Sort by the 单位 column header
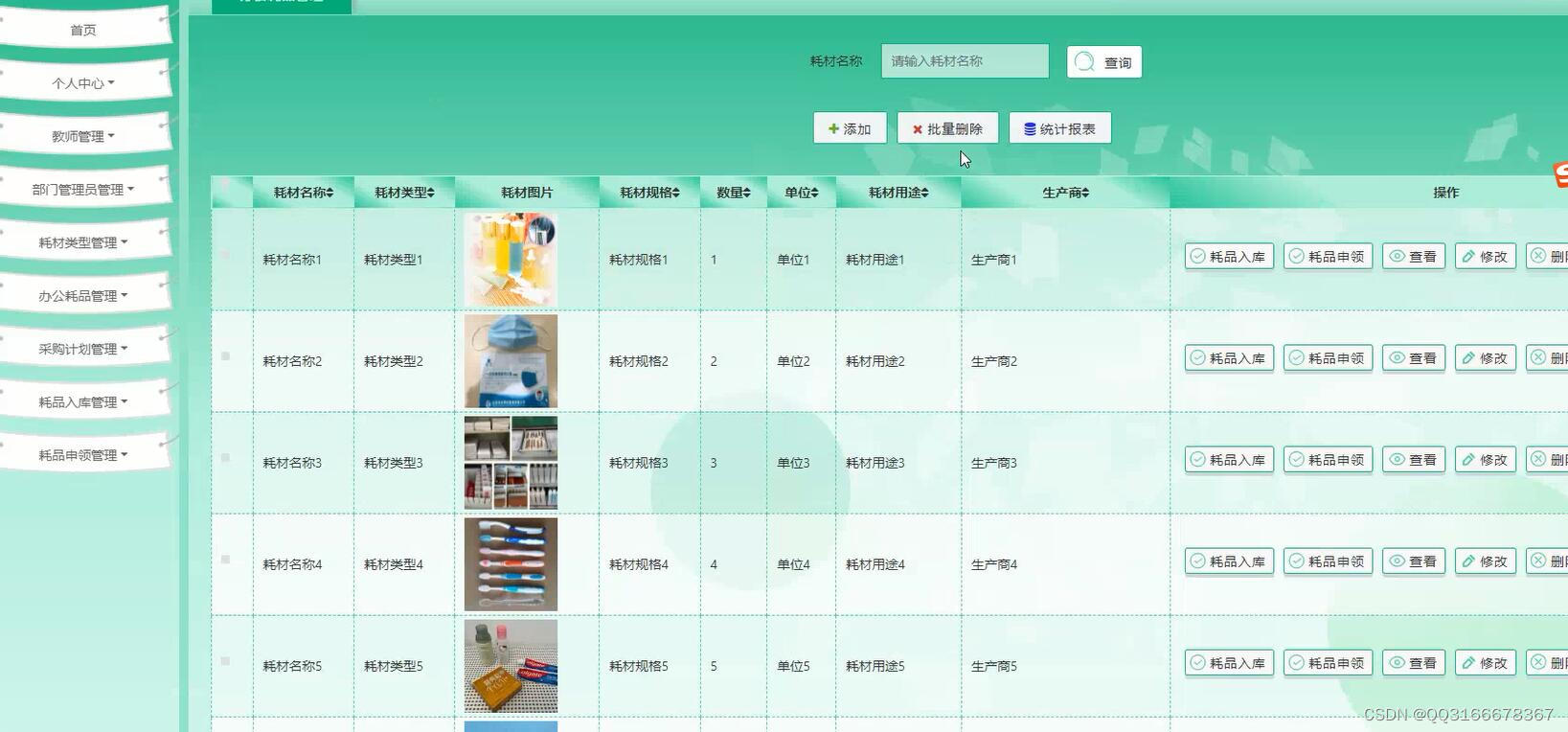The image size is (1568, 732). click(802, 193)
